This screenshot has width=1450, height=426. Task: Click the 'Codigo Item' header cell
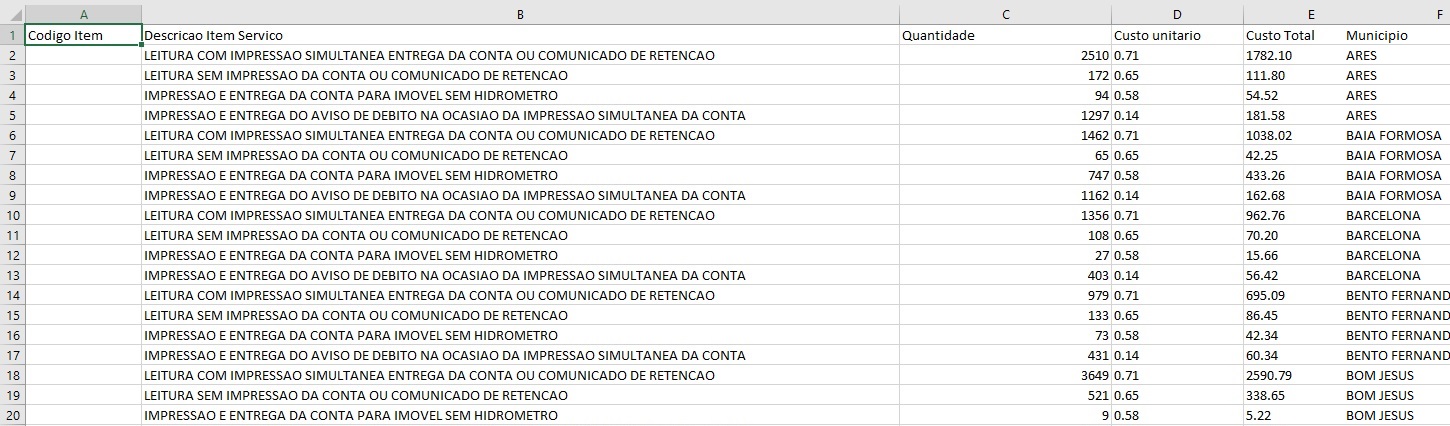click(83, 35)
